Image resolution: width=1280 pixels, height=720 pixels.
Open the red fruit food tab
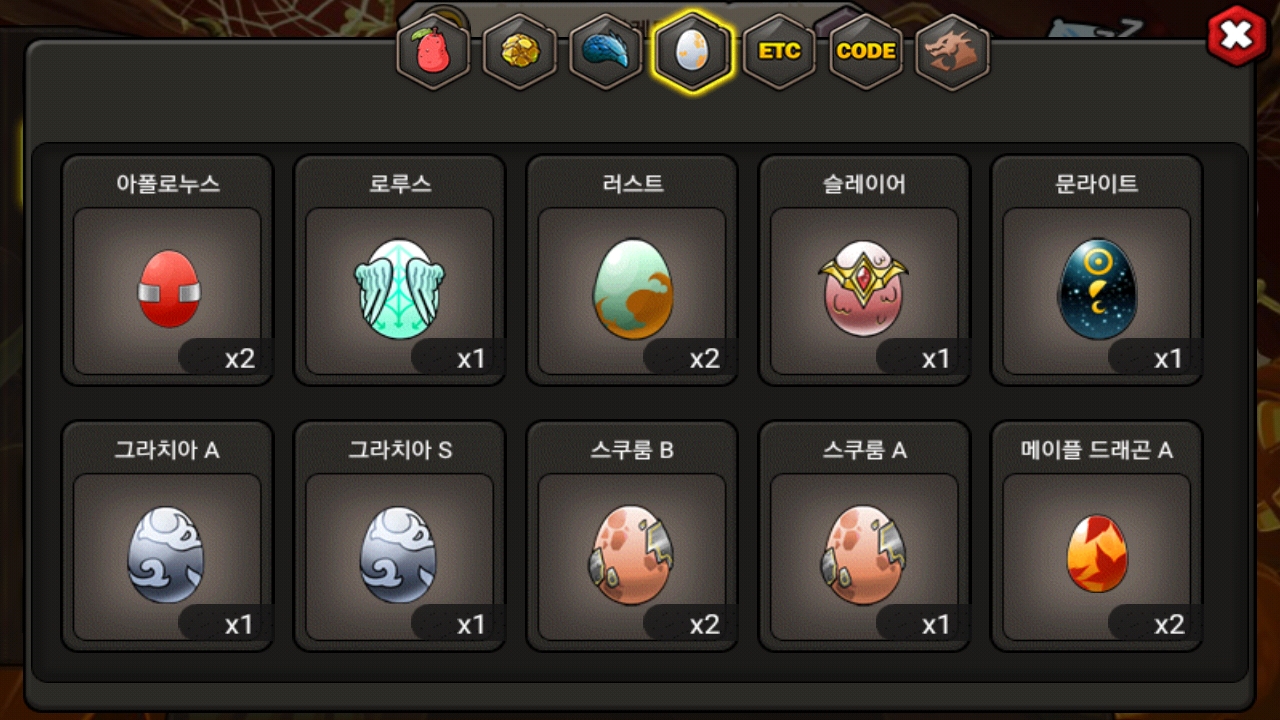[433, 51]
